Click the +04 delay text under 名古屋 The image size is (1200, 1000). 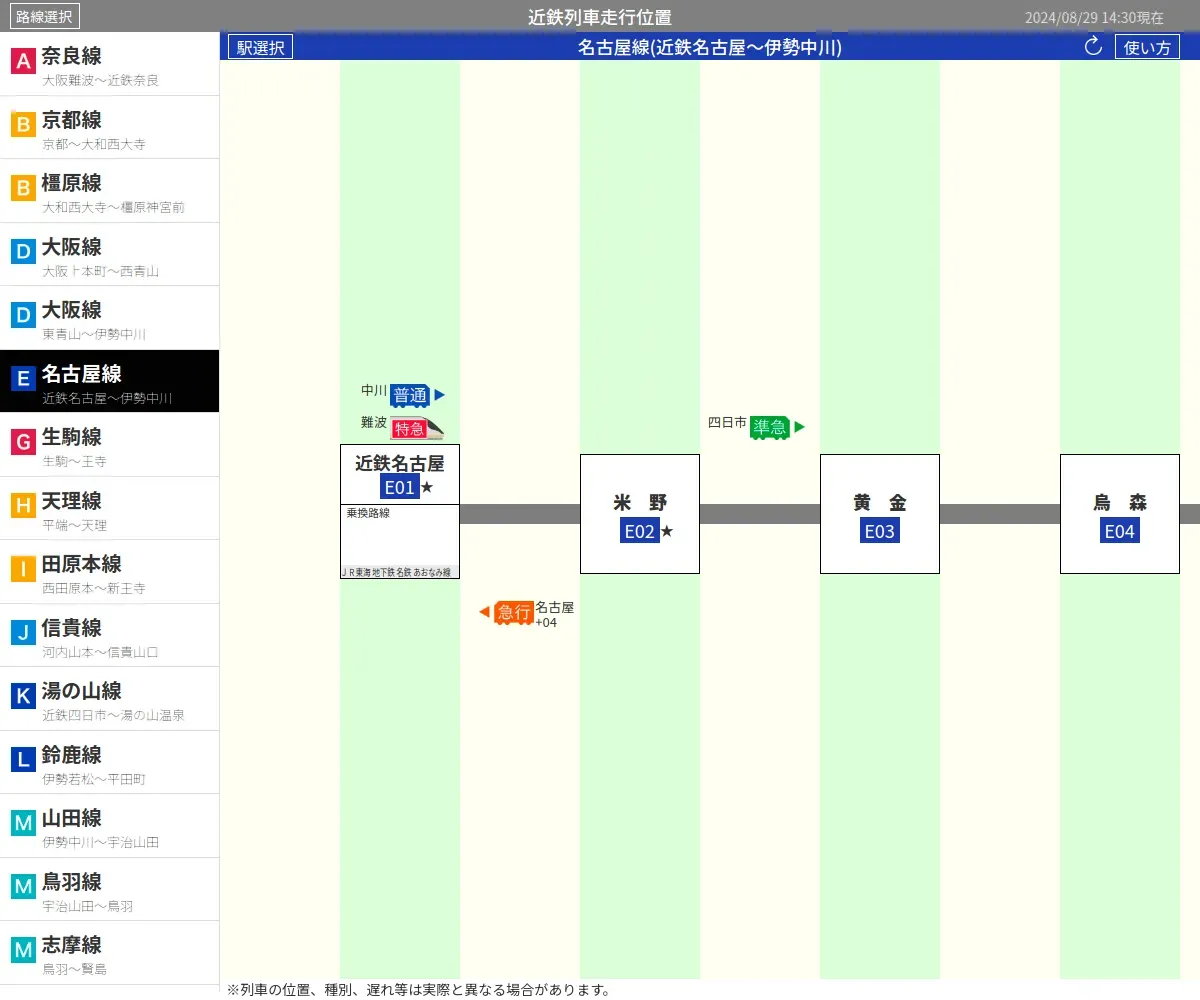pos(546,623)
